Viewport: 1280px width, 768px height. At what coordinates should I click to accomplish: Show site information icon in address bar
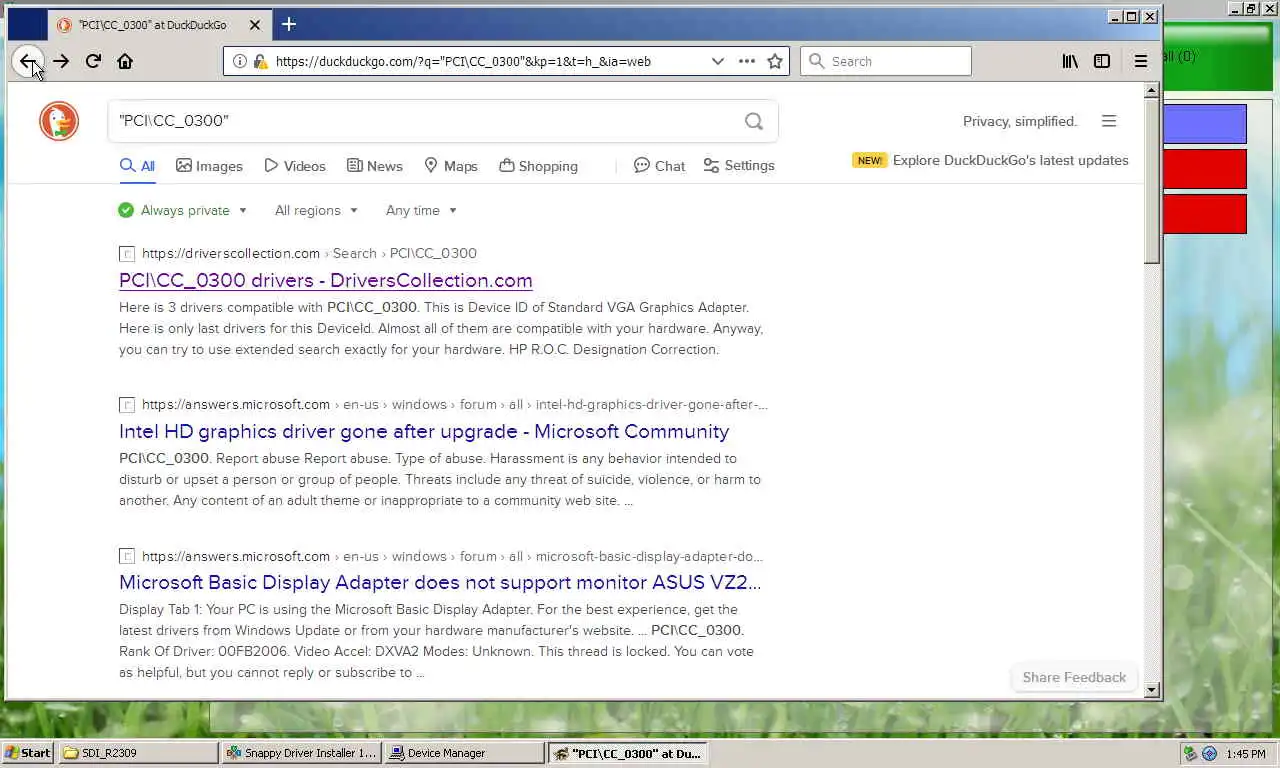[x=239, y=61]
